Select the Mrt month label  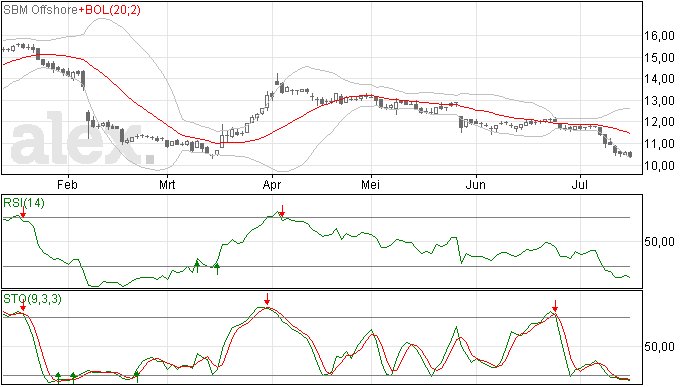pyautogui.click(x=167, y=184)
